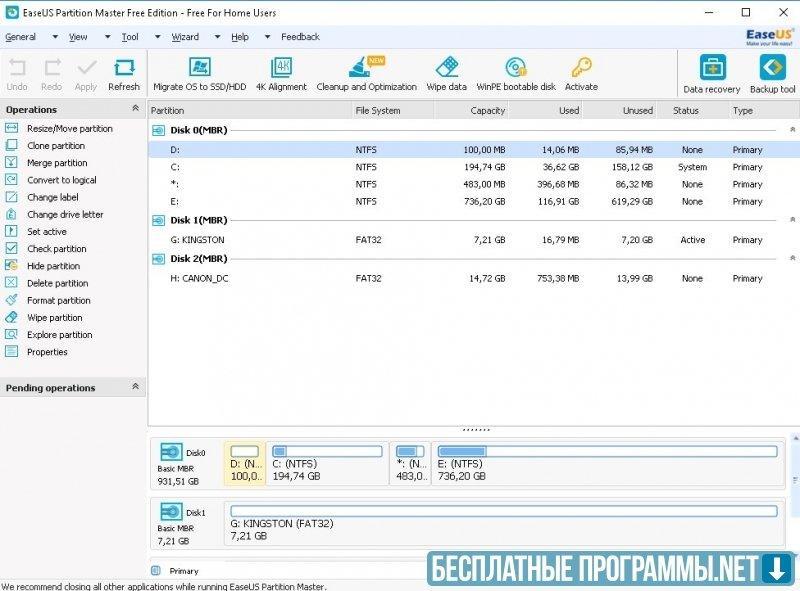Select G: KINGSTON block in Disk1 map
Viewport: 800px width, 591px height.
(x=504, y=523)
